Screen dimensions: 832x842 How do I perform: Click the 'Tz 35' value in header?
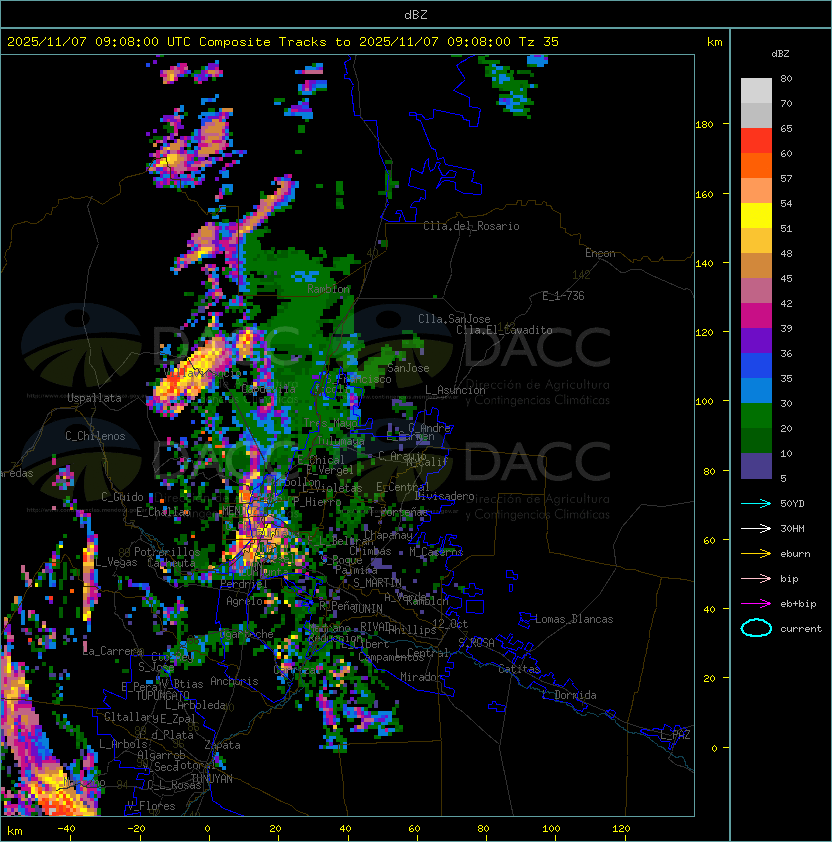click(539, 42)
